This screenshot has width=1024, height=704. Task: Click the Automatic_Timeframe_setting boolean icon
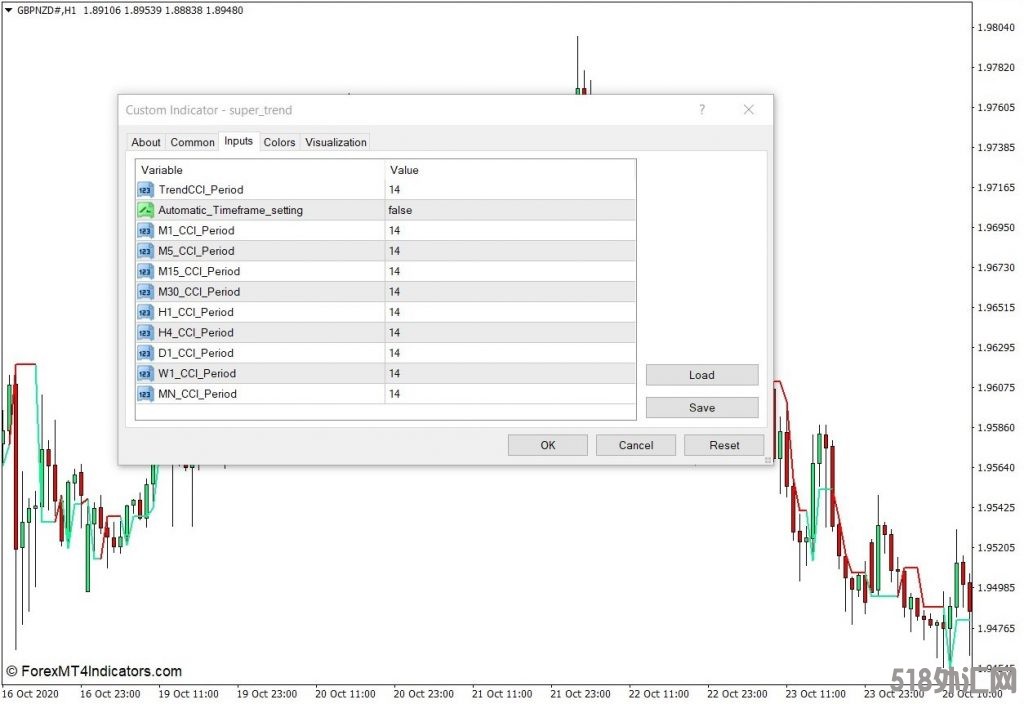pos(146,210)
